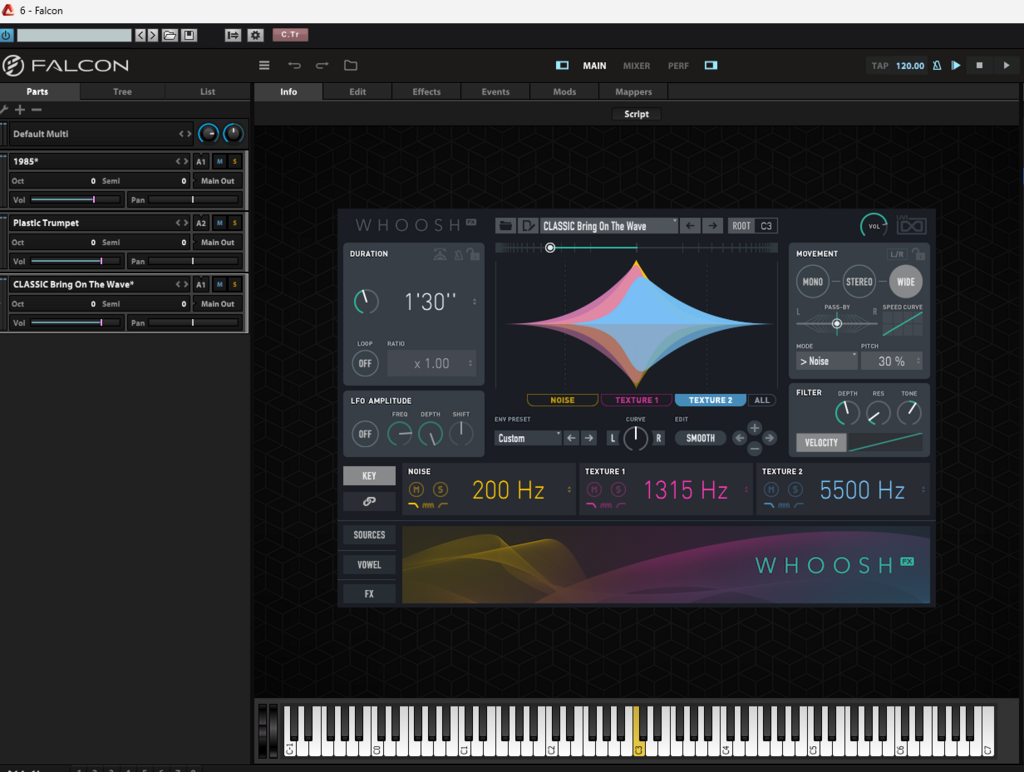The image size is (1024, 772).
Task: Open the Edit tab
Action: [357, 91]
